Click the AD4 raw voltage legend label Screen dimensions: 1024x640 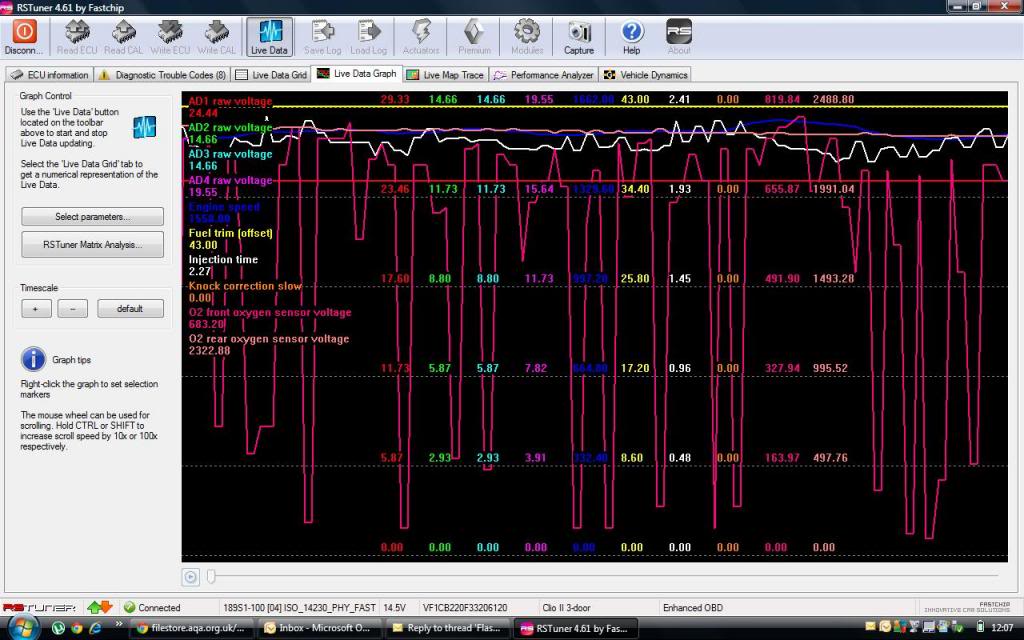tap(231, 180)
